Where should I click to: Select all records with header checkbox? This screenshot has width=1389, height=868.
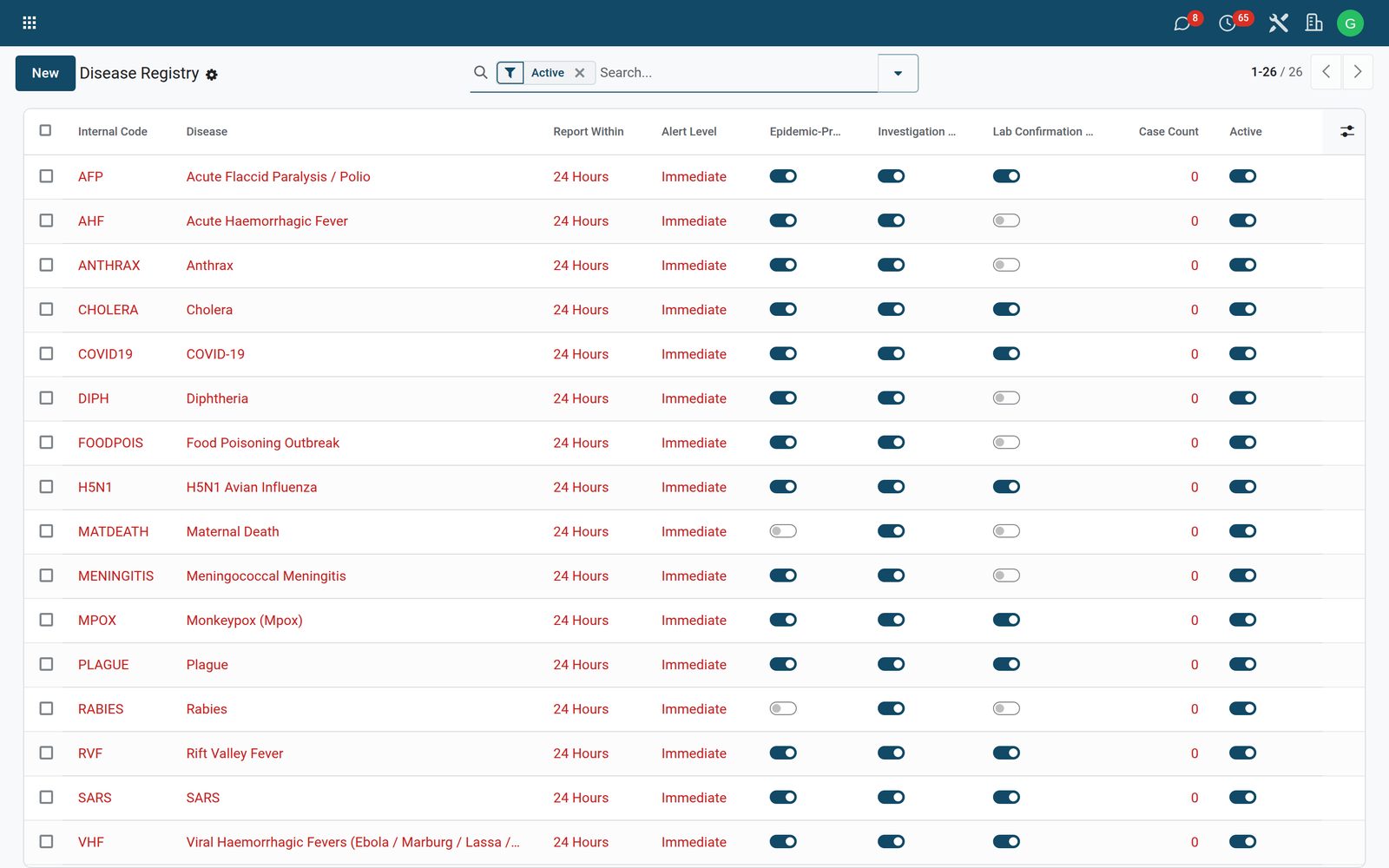[45, 130]
